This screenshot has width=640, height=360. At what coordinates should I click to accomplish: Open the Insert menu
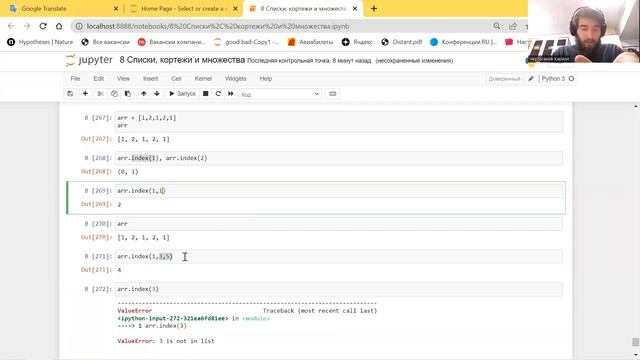click(x=150, y=79)
